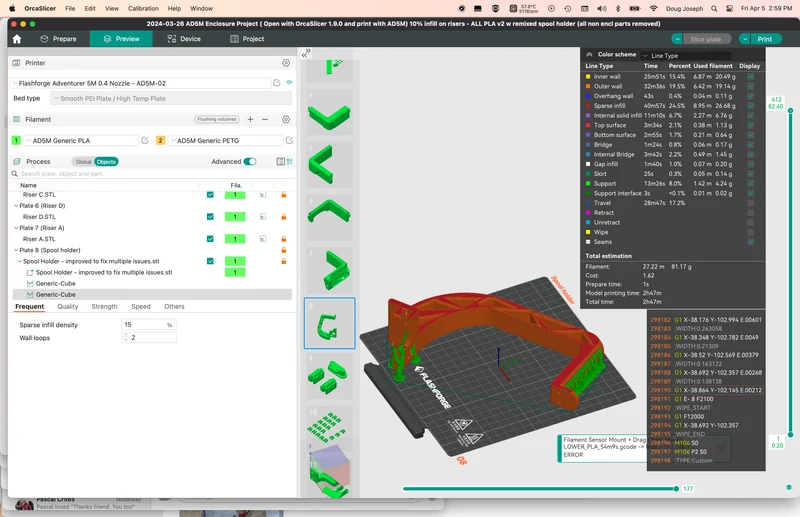Open the Line Type color scheme dropdown
This screenshot has height=517, width=800.
pos(686,56)
